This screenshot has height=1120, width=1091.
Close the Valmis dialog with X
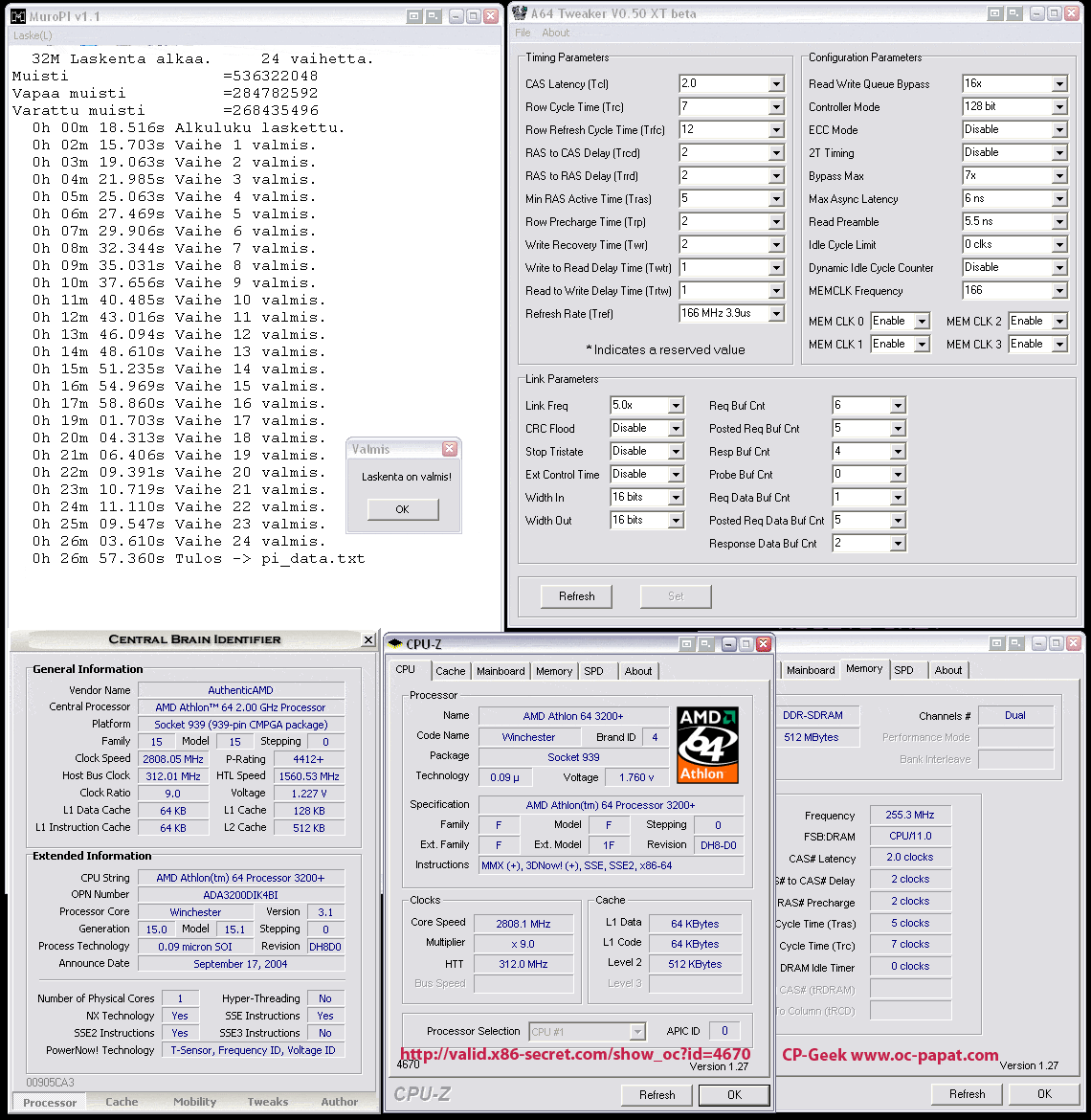[449, 449]
